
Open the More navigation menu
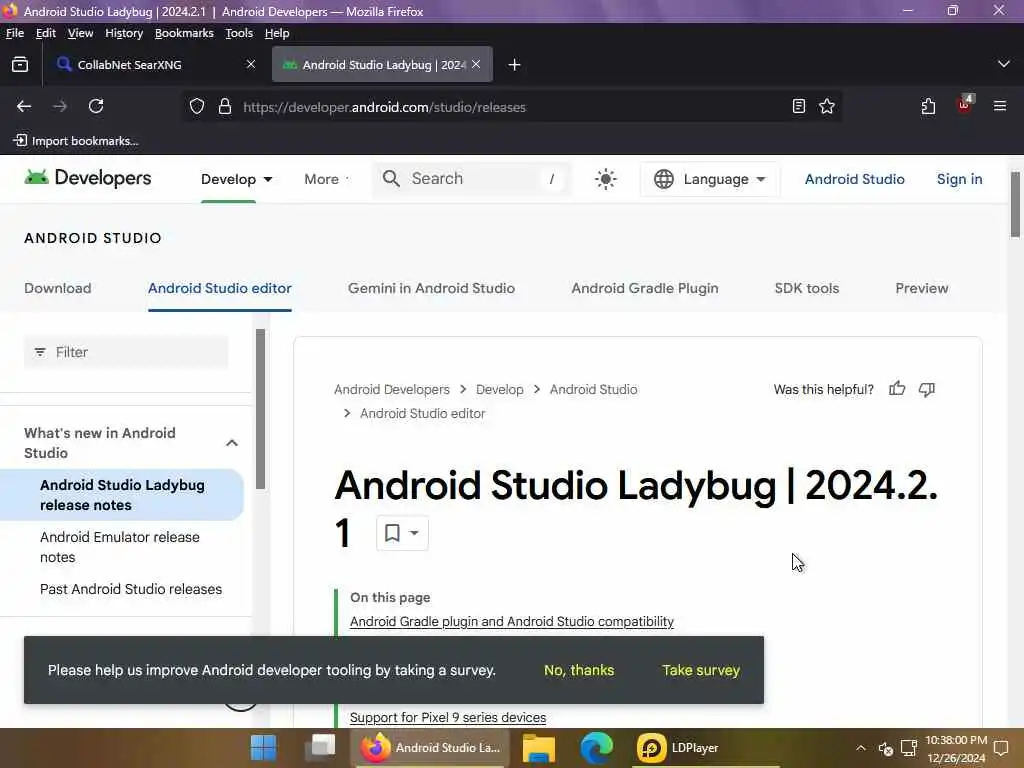(326, 179)
